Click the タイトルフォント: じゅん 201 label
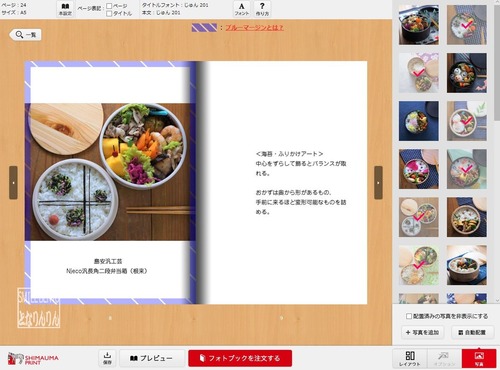 click(175, 5)
